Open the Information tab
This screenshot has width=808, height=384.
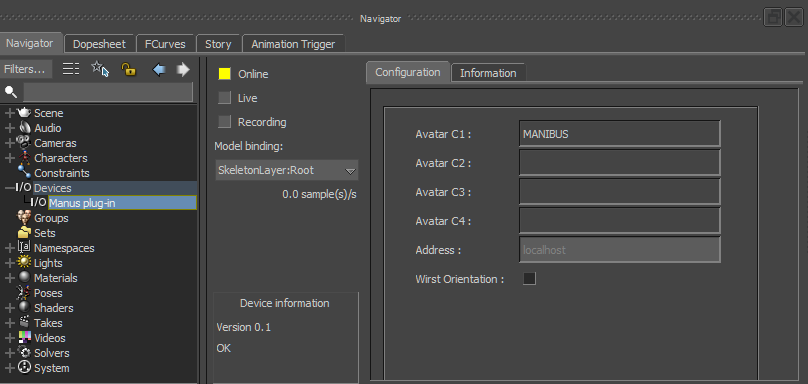click(x=488, y=73)
